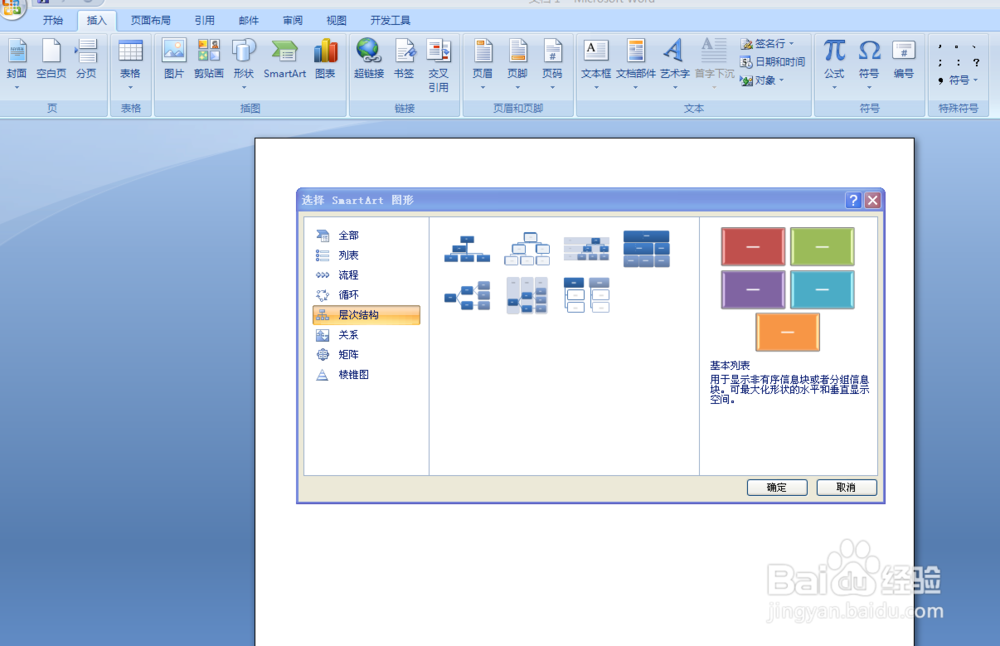The height and width of the screenshot is (646, 1000).
Task: Open the 审阅 ribbon tab
Action: [292, 19]
